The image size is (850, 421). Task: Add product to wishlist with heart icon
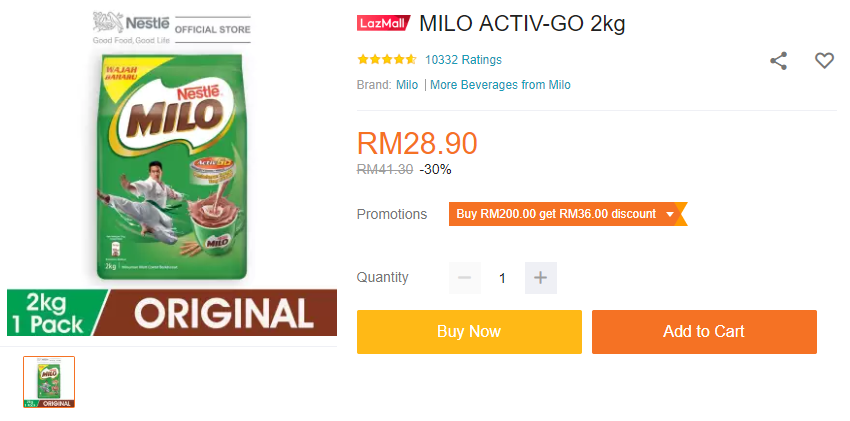pyautogui.click(x=824, y=61)
